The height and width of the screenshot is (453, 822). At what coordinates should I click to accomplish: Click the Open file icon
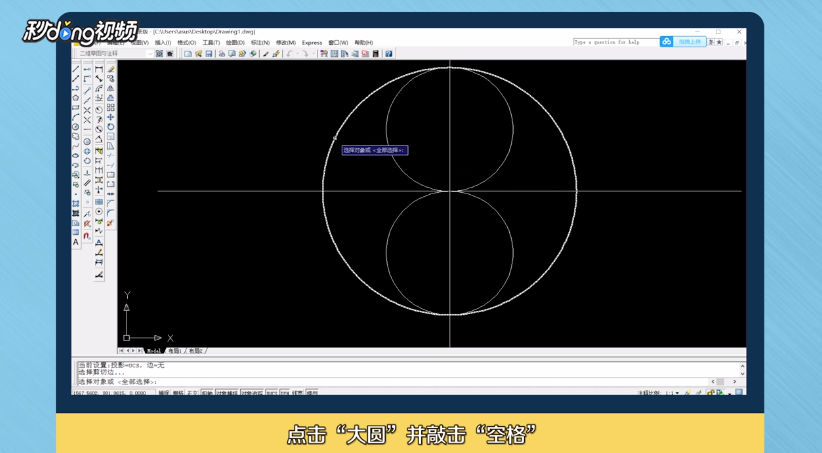199,53
